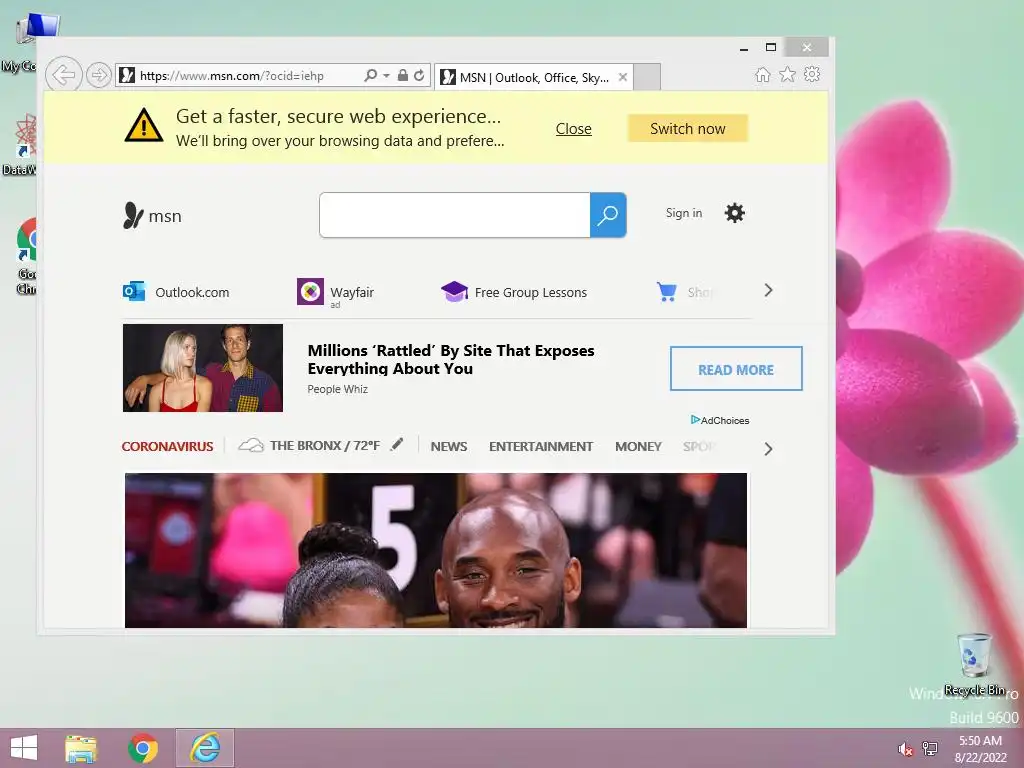Expand shortcut row with right chevron
Viewport: 1024px width, 768px height.
(x=769, y=291)
